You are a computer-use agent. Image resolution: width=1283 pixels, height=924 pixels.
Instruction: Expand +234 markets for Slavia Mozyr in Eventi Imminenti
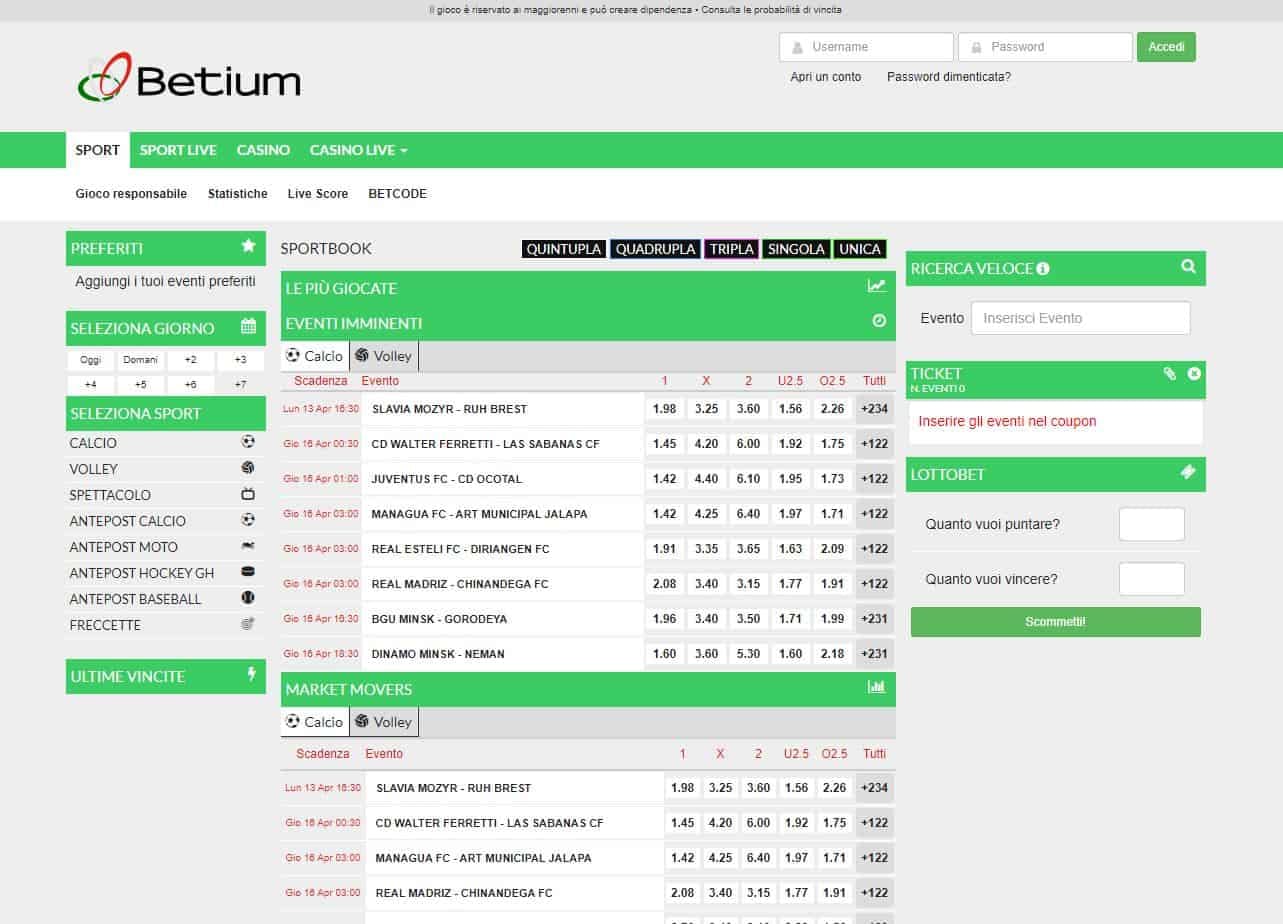[x=874, y=409]
